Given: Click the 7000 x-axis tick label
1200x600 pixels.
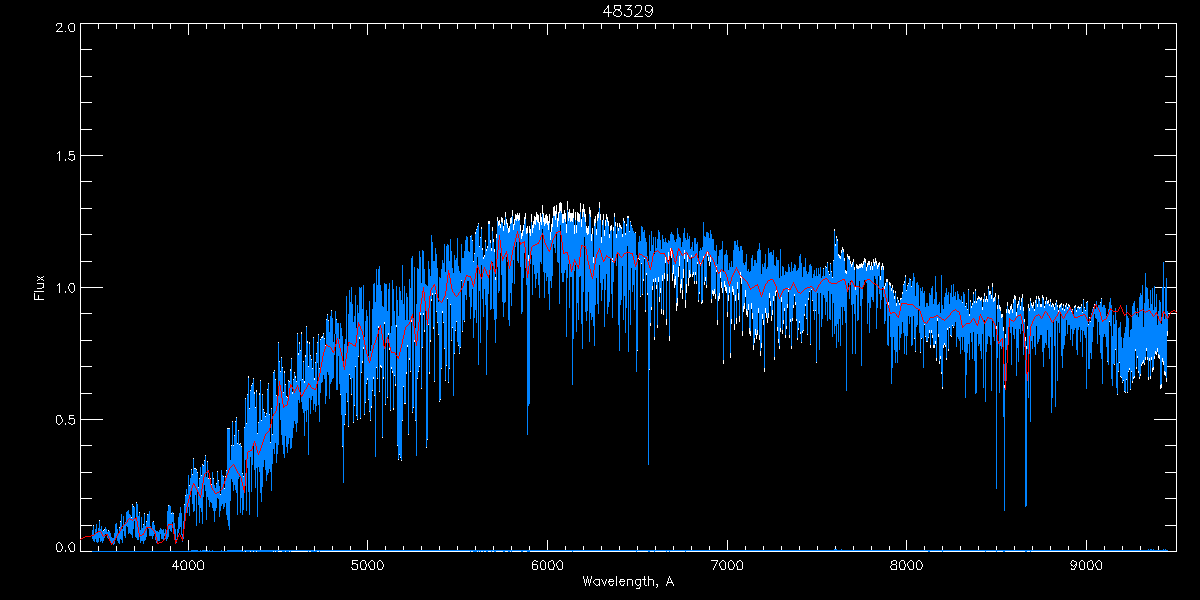Looking at the screenshot, I should tap(727, 565).
